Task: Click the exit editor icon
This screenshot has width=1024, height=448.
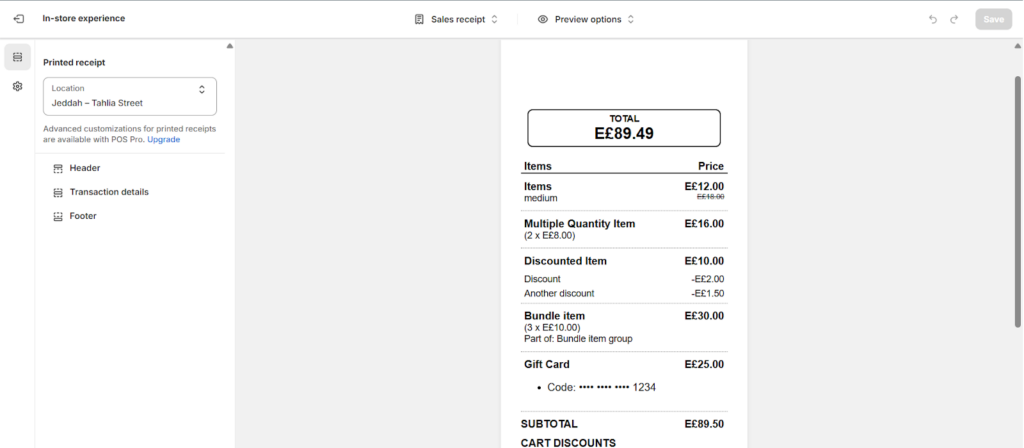Action: coord(19,19)
